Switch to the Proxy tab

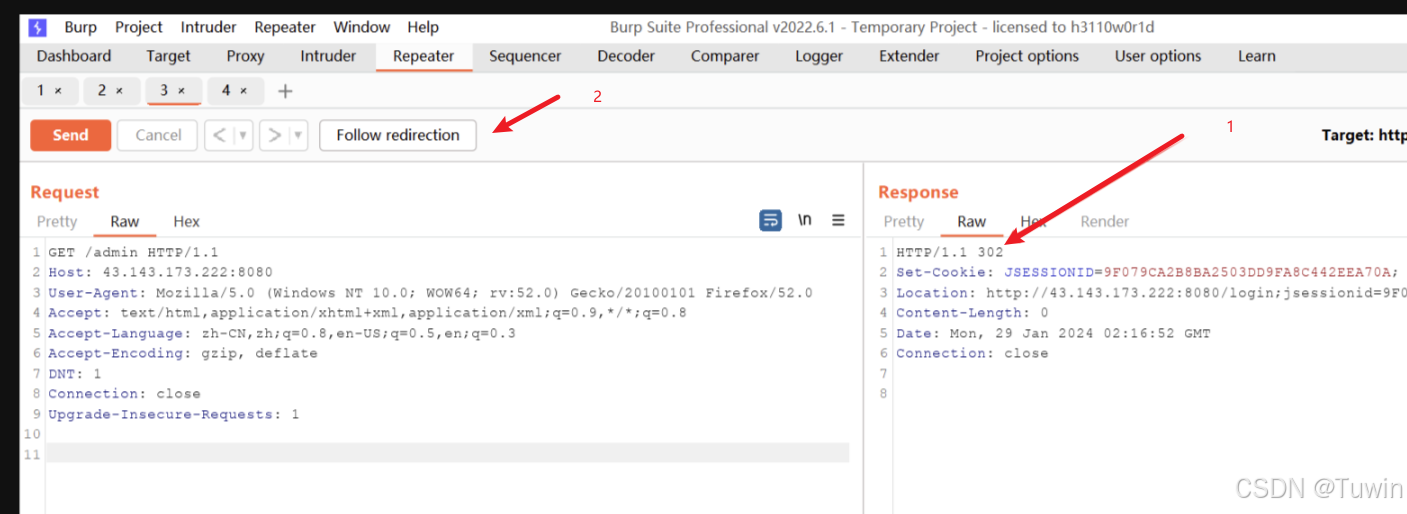245,56
